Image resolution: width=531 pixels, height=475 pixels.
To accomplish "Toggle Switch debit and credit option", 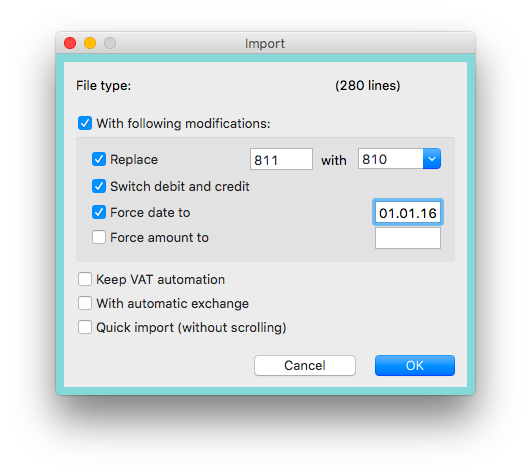I will (99, 186).
